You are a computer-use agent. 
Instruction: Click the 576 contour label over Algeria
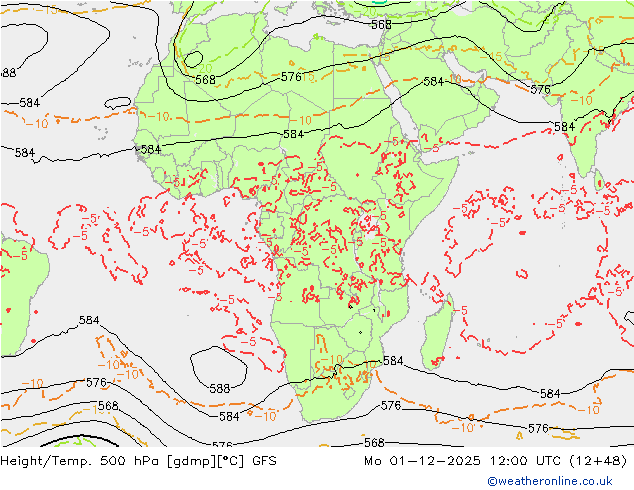point(291,77)
